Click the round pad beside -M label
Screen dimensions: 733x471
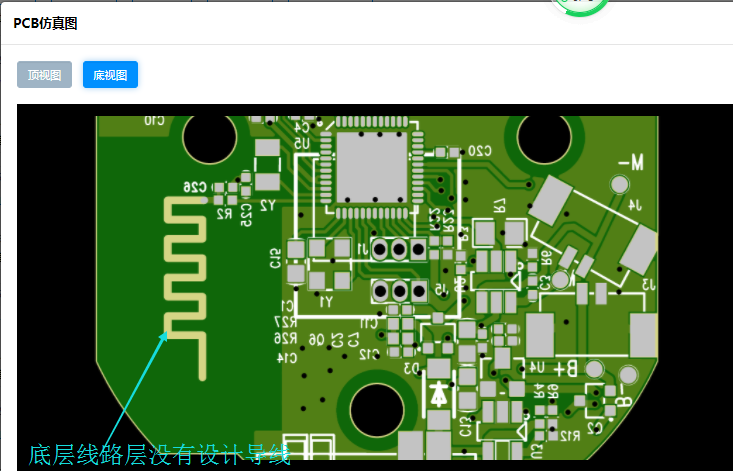coord(620,185)
